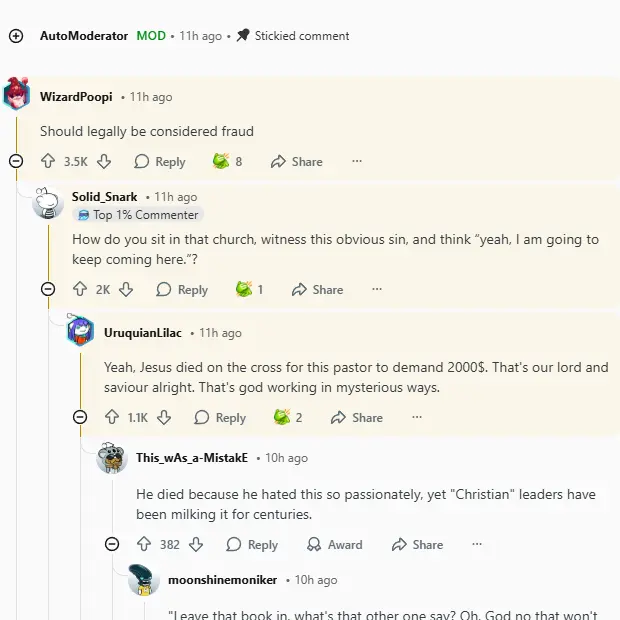Viewport: 620px width, 620px height.
Task: Open more options on Solid_Snark's comment
Action: (377, 289)
